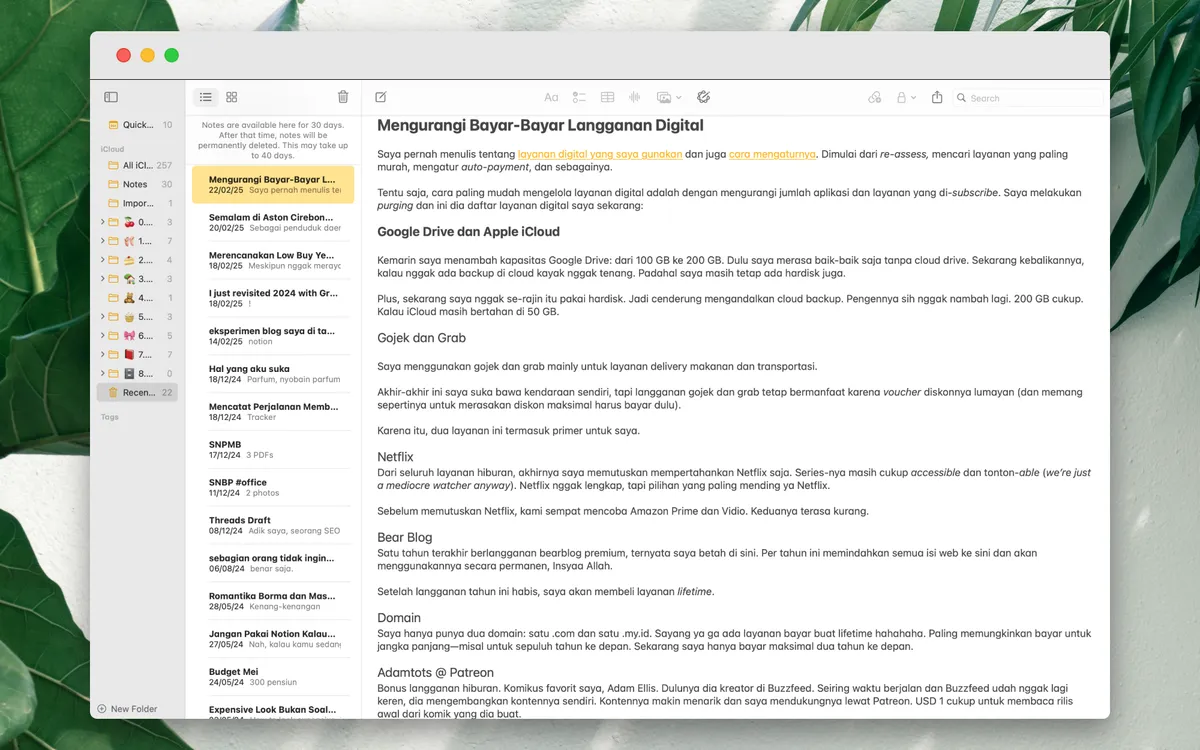Image resolution: width=1200 pixels, height=750 pixels.
Task: Open the 'SNPMB' note with 3 PDFs
Action: click(x=273, y=450)
